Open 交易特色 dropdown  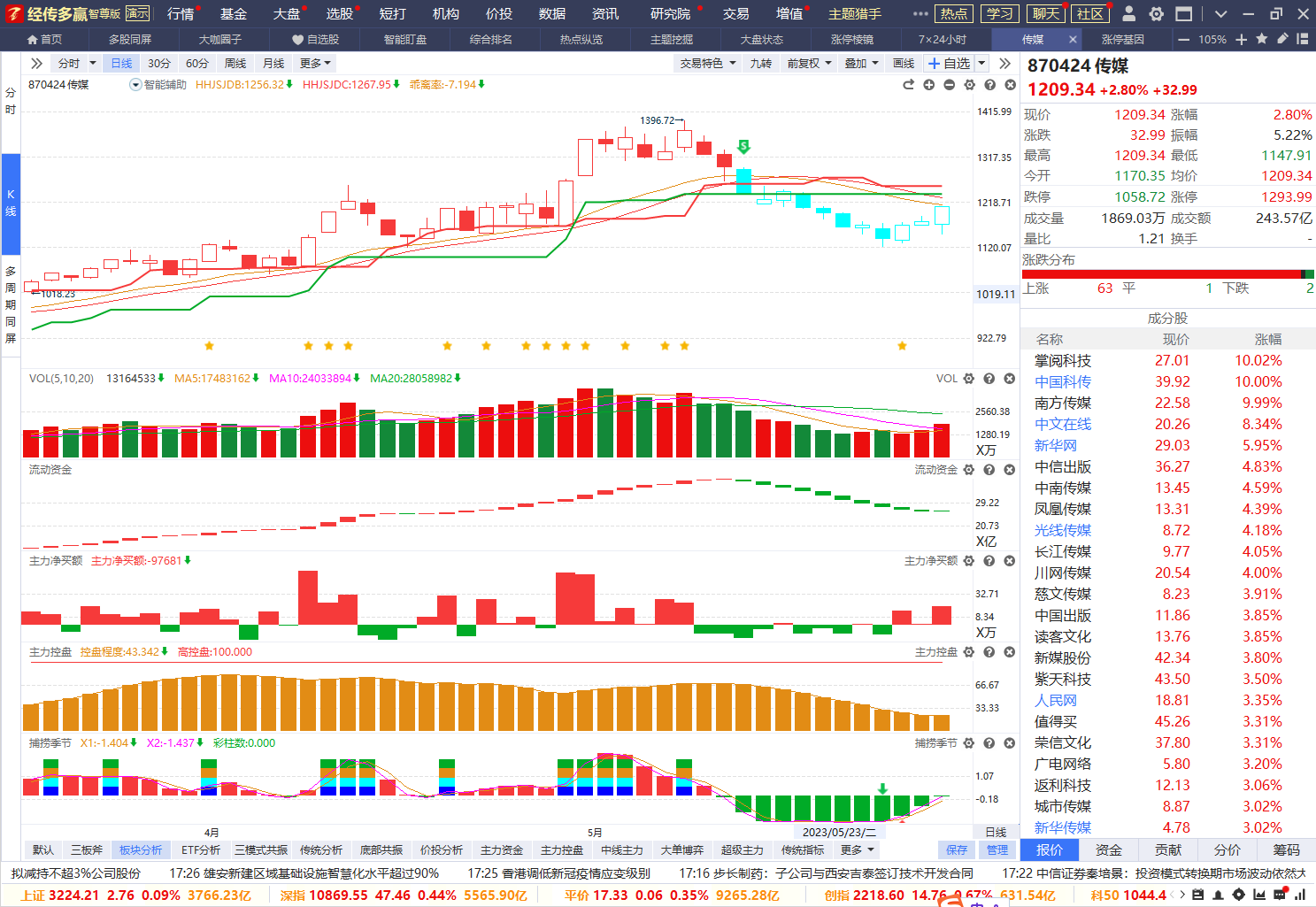(708, 64)
